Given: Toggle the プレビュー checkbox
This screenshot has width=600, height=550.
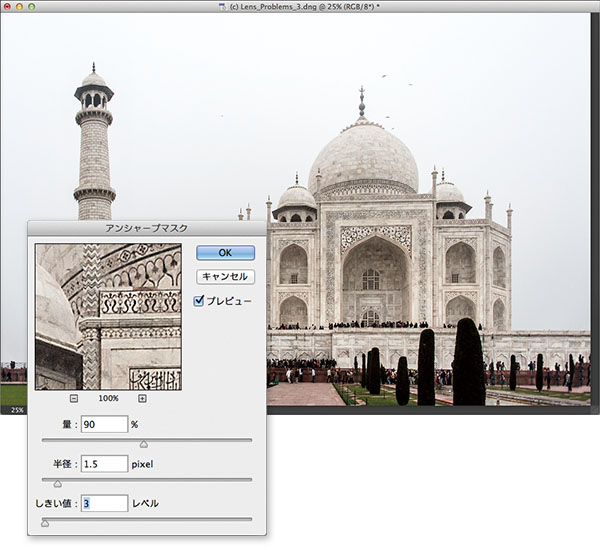Looking at the screenshot, I should (x=199, y=300).
